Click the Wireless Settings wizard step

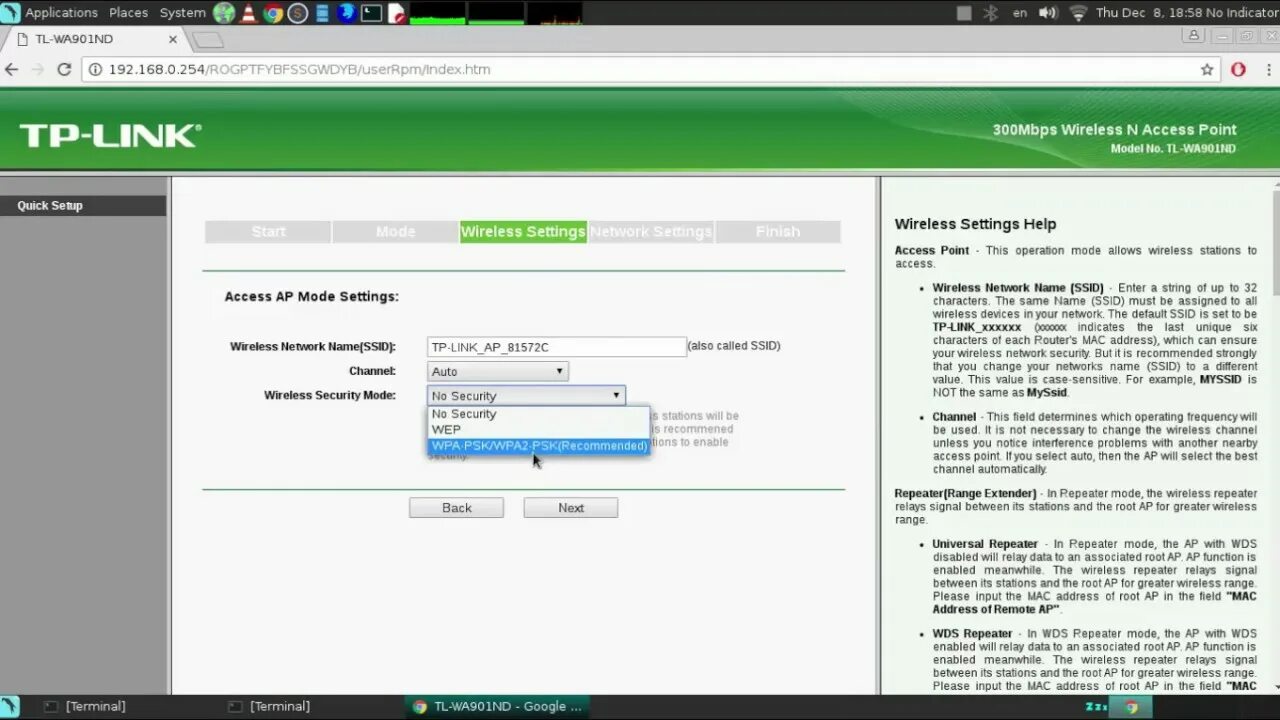point(523,232)
